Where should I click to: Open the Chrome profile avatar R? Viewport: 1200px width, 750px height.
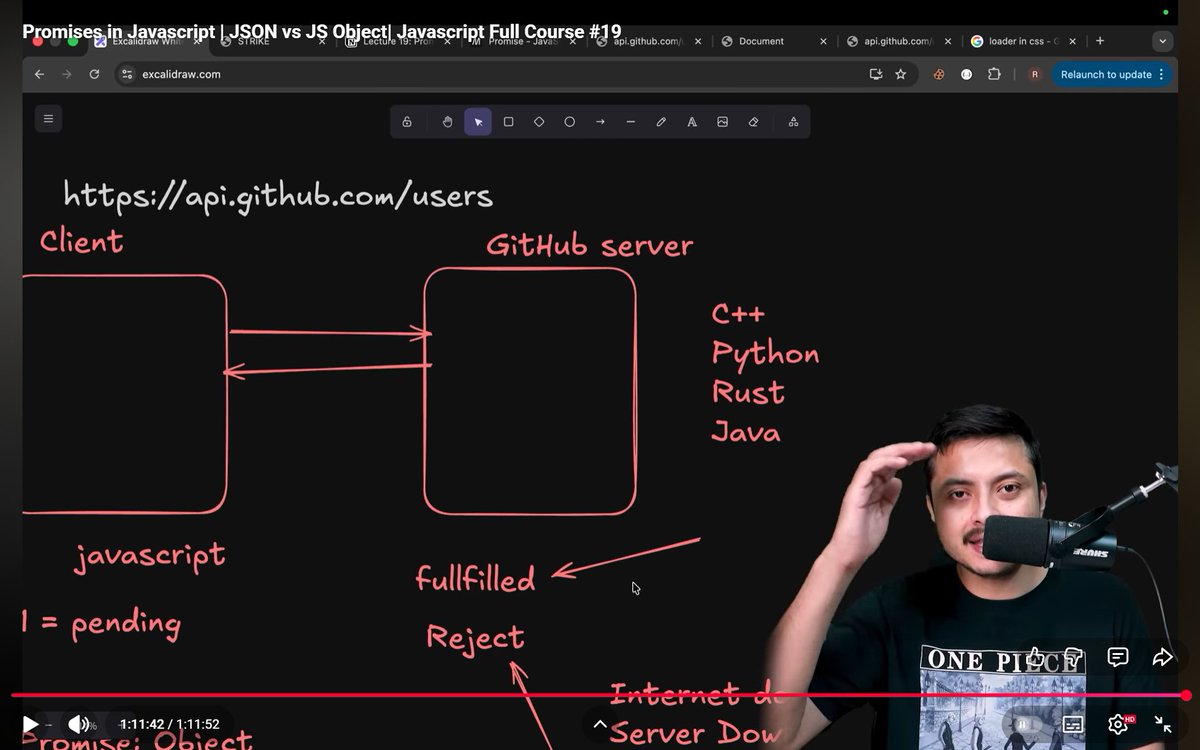click(x=1034, y=74)
